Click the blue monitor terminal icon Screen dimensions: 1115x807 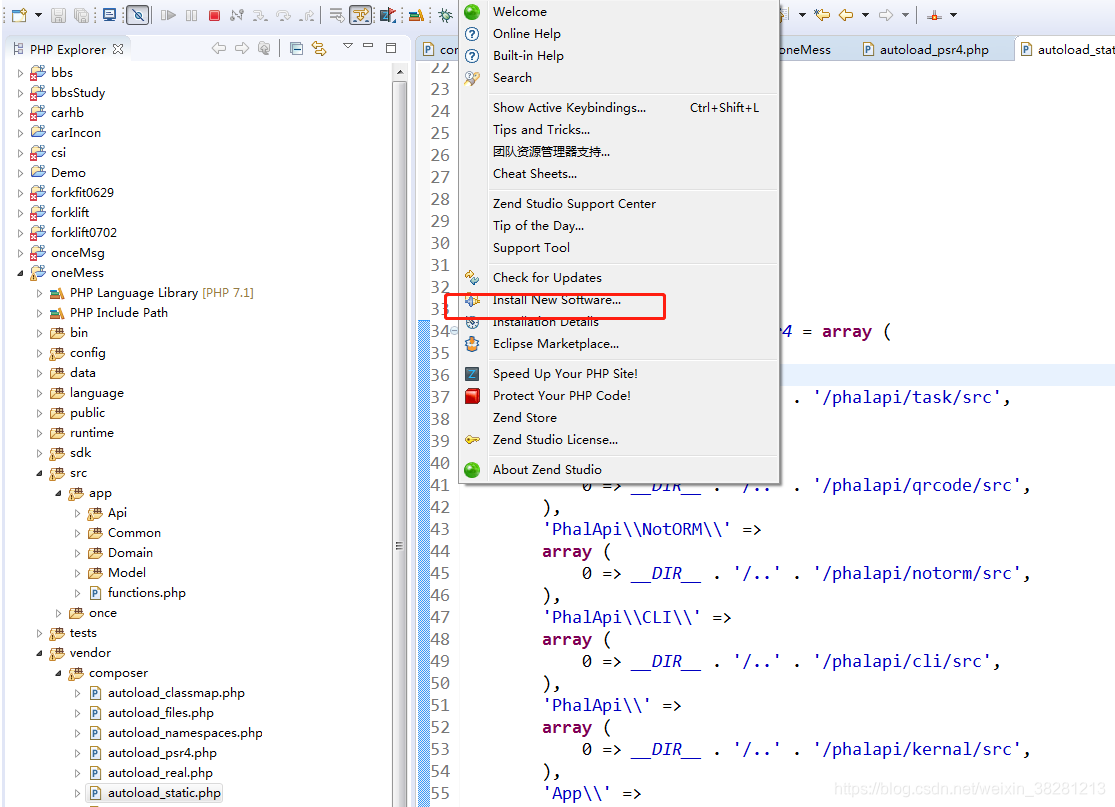110,15
